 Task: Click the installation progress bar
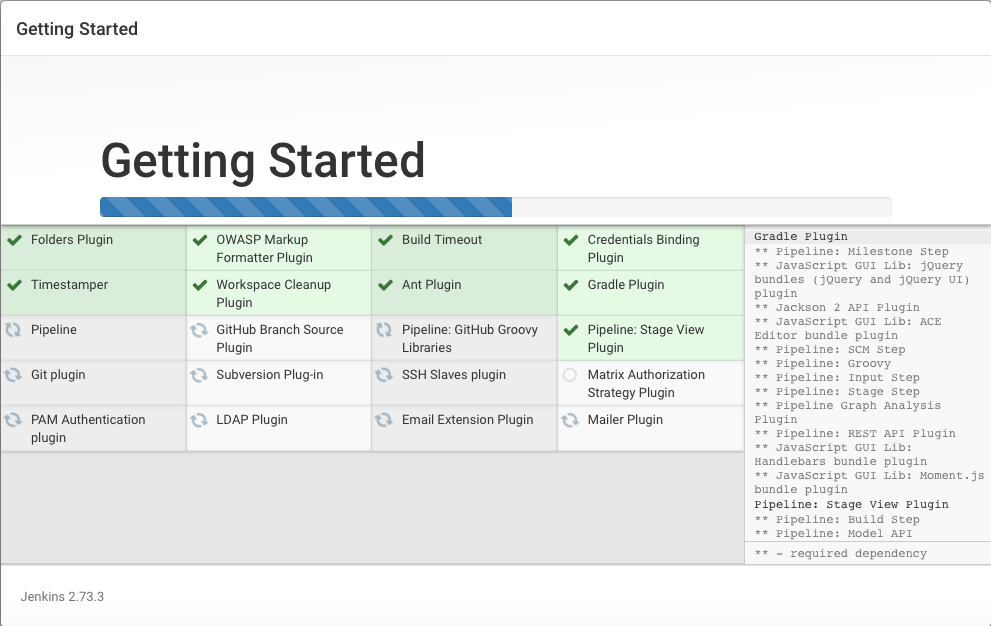pyautogui.click(x=495, y=207)
